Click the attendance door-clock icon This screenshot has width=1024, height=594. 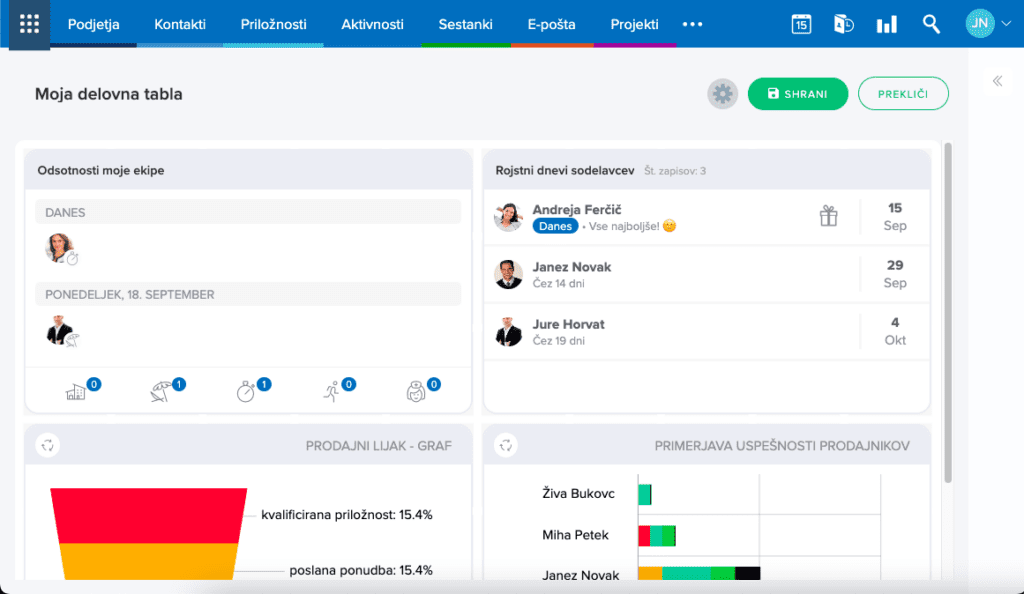coord(843,24)
